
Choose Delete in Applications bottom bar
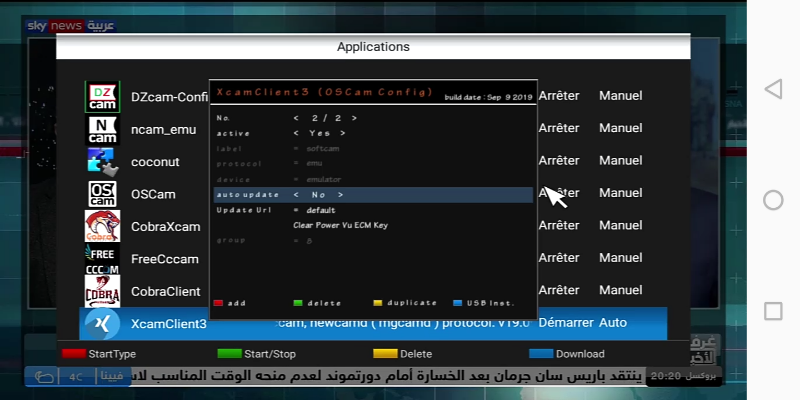416,354
